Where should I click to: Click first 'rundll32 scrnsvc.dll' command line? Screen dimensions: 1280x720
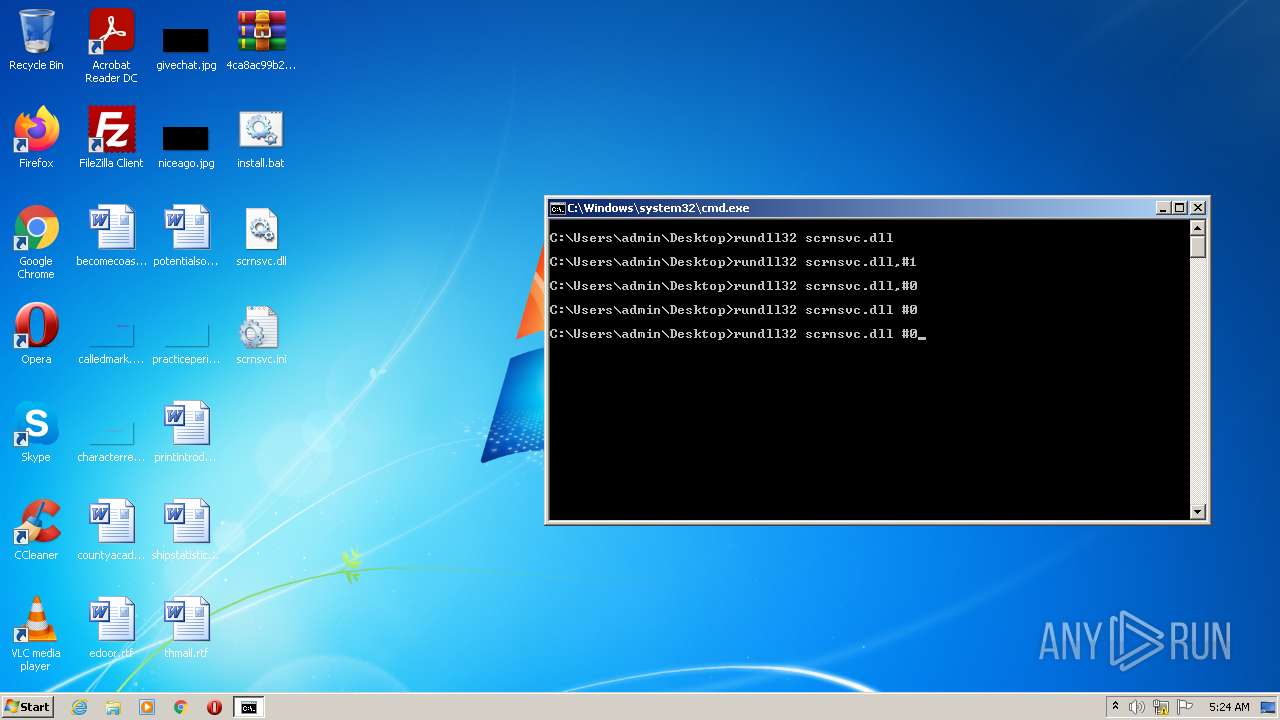721,238
